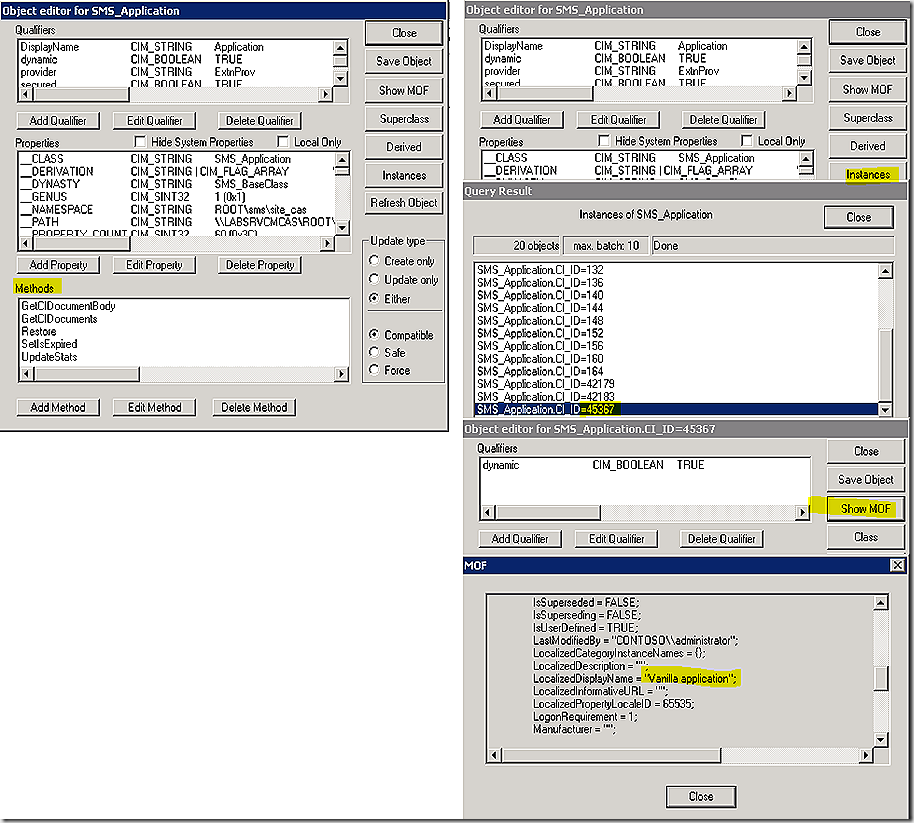Click dynamic qualifier row in CI_ID=45367 editor

644,465
